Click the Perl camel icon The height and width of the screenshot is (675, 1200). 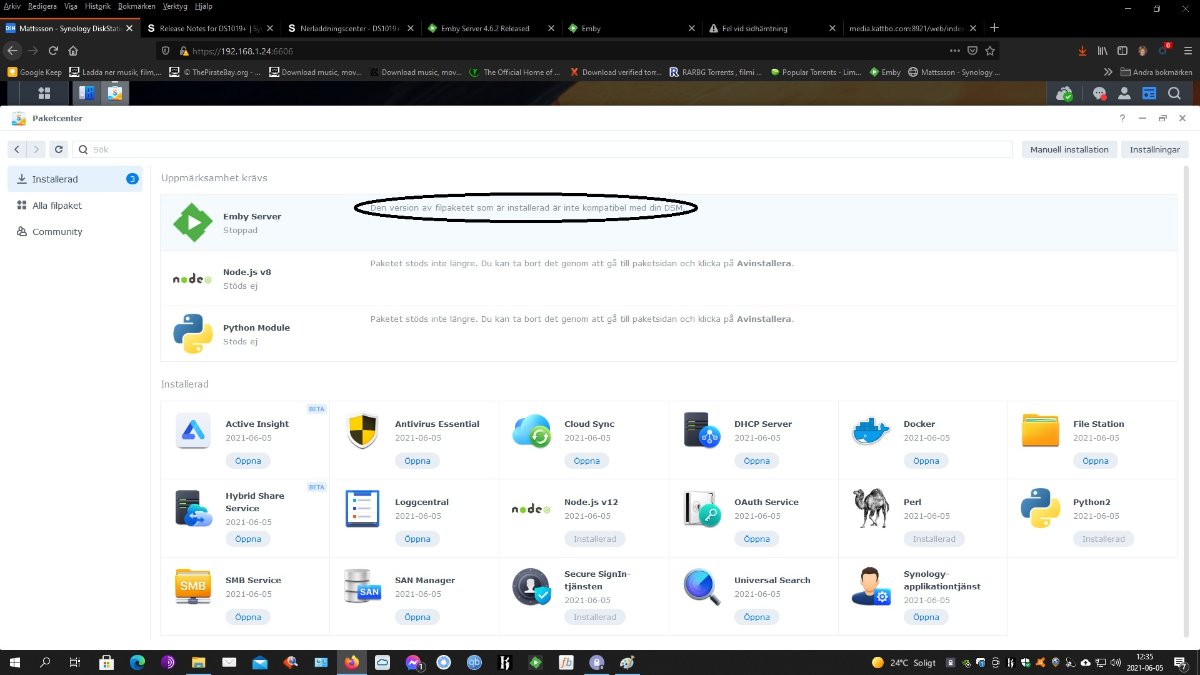(x=871, y=509)
